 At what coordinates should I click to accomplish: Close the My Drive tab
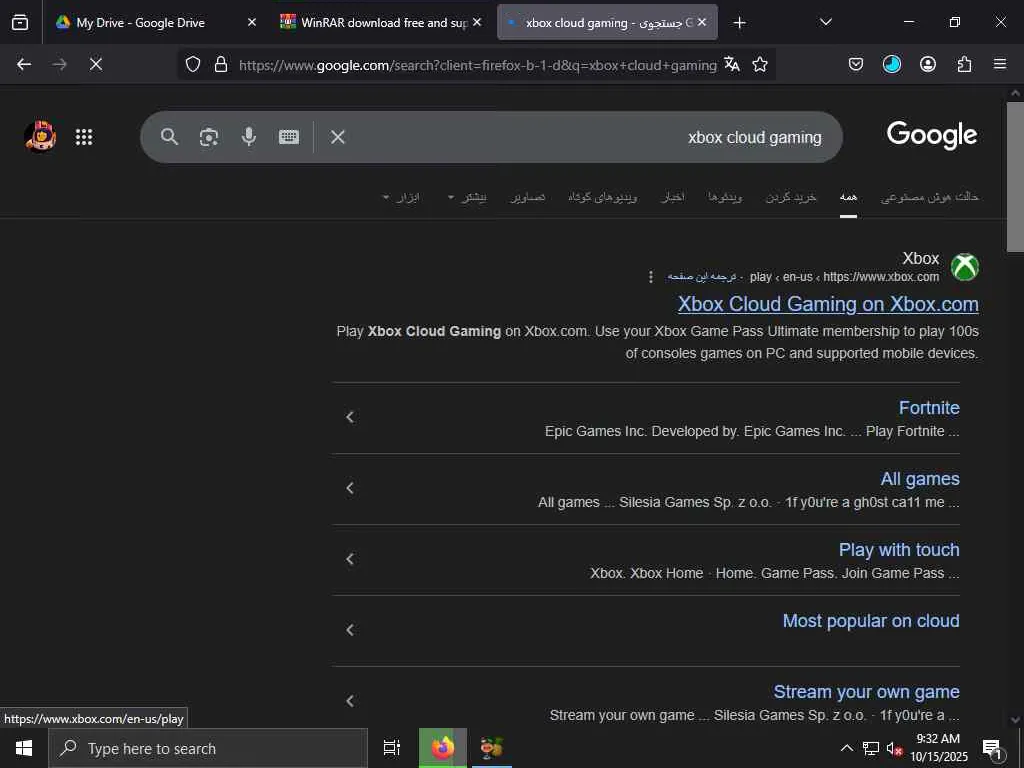(251, 22)
